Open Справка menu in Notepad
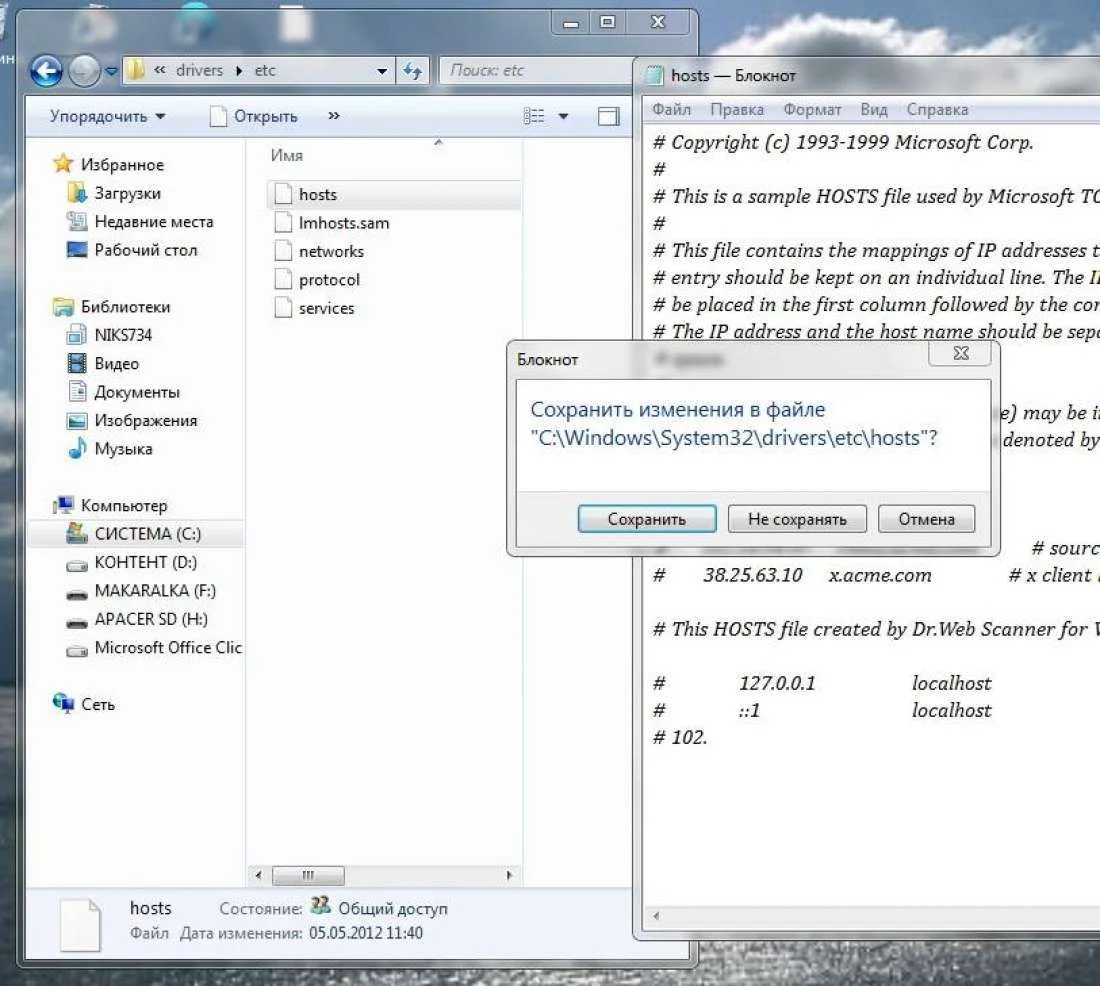The image size is (1100, 986). click(x=937, y=109)
